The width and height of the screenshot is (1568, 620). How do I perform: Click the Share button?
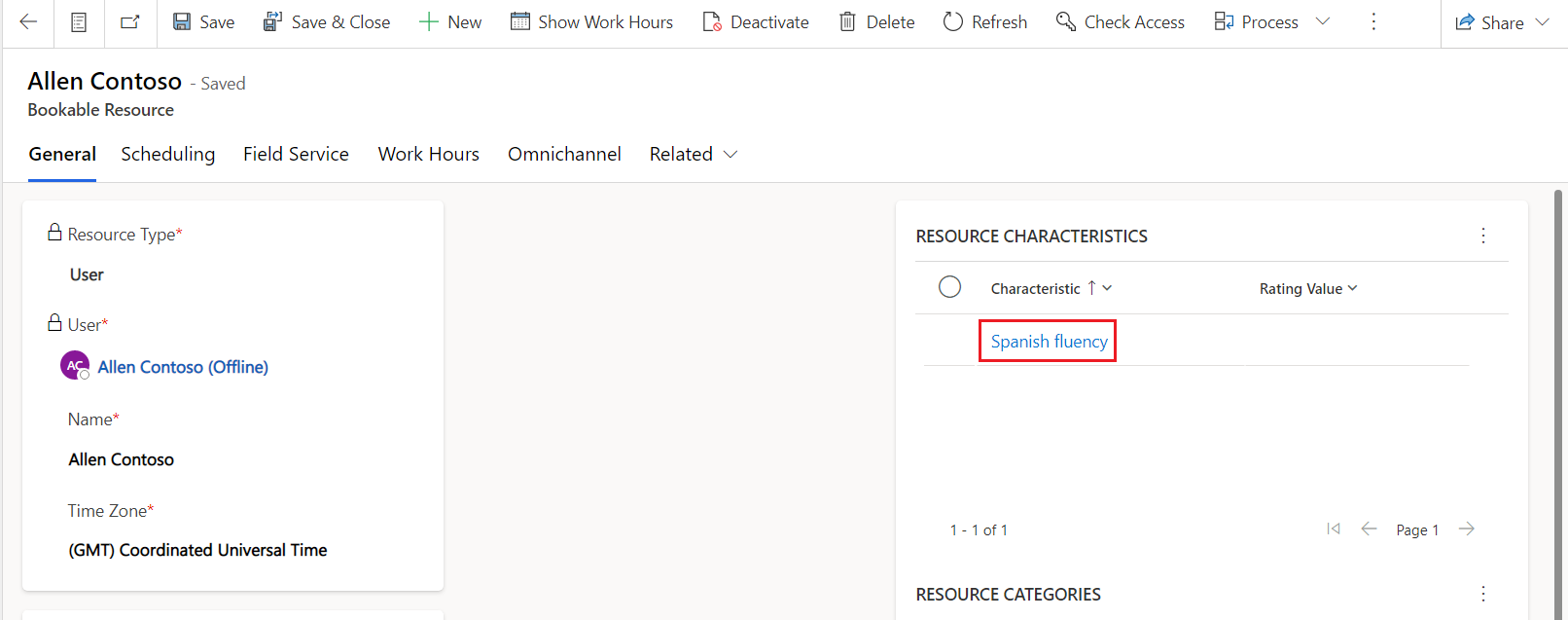(1489, 22)
